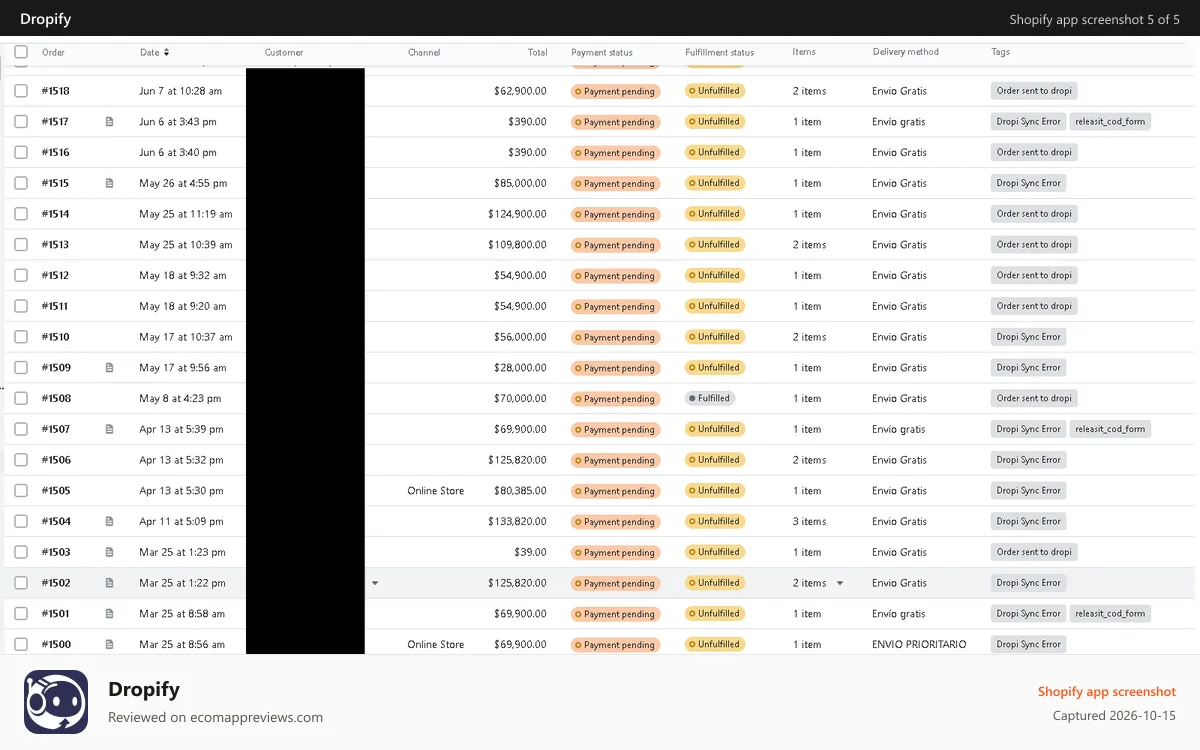Click the releasit_cod_form tag on order #1501
The width and height of the screenshot is (1200, 750).
(1110, 614)
